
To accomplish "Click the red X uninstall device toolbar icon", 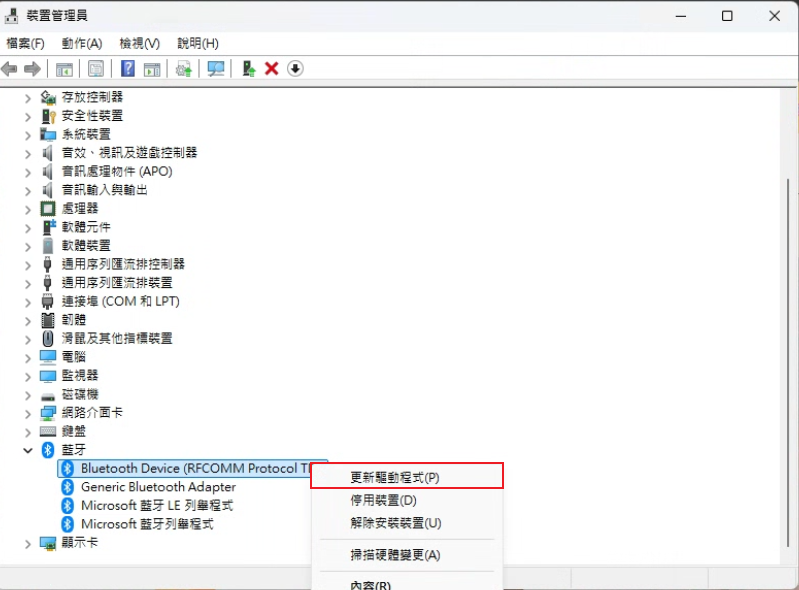I will coord(271,69).
